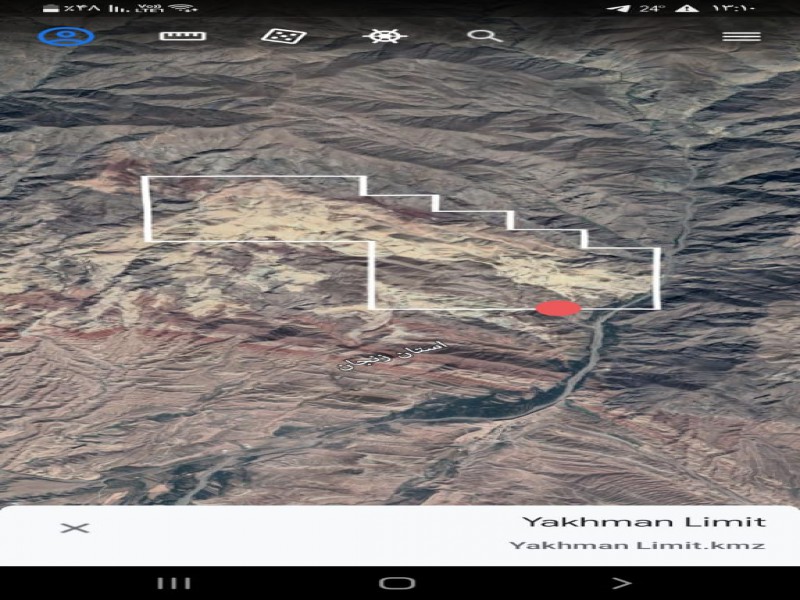Select the ruler measure tool
Image resolution: width=800 pixels, height=600 pixels.
[x=183, y=37]
